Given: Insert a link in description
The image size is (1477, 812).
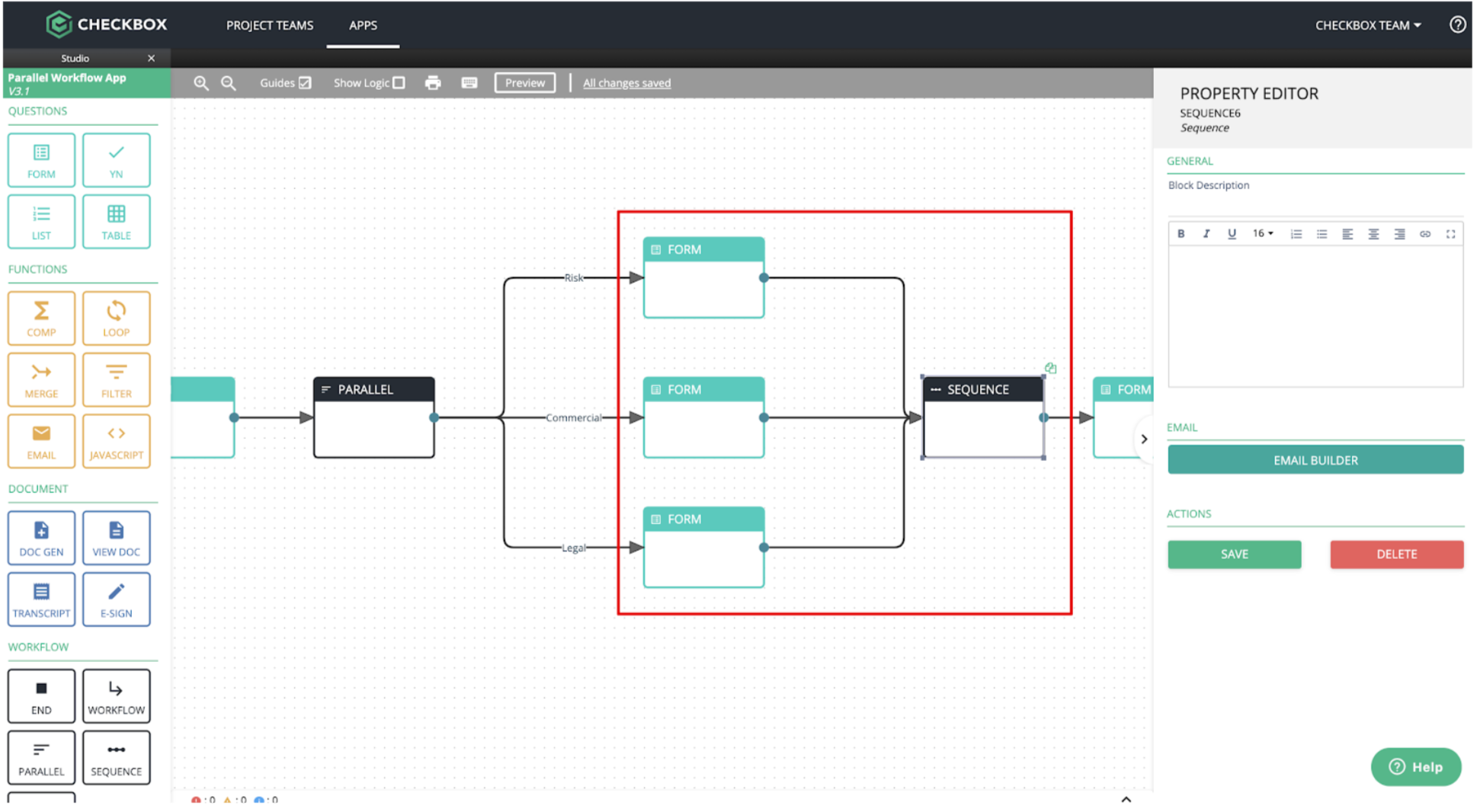Looking at the screenshot, I should click(x=1424, y=234).
